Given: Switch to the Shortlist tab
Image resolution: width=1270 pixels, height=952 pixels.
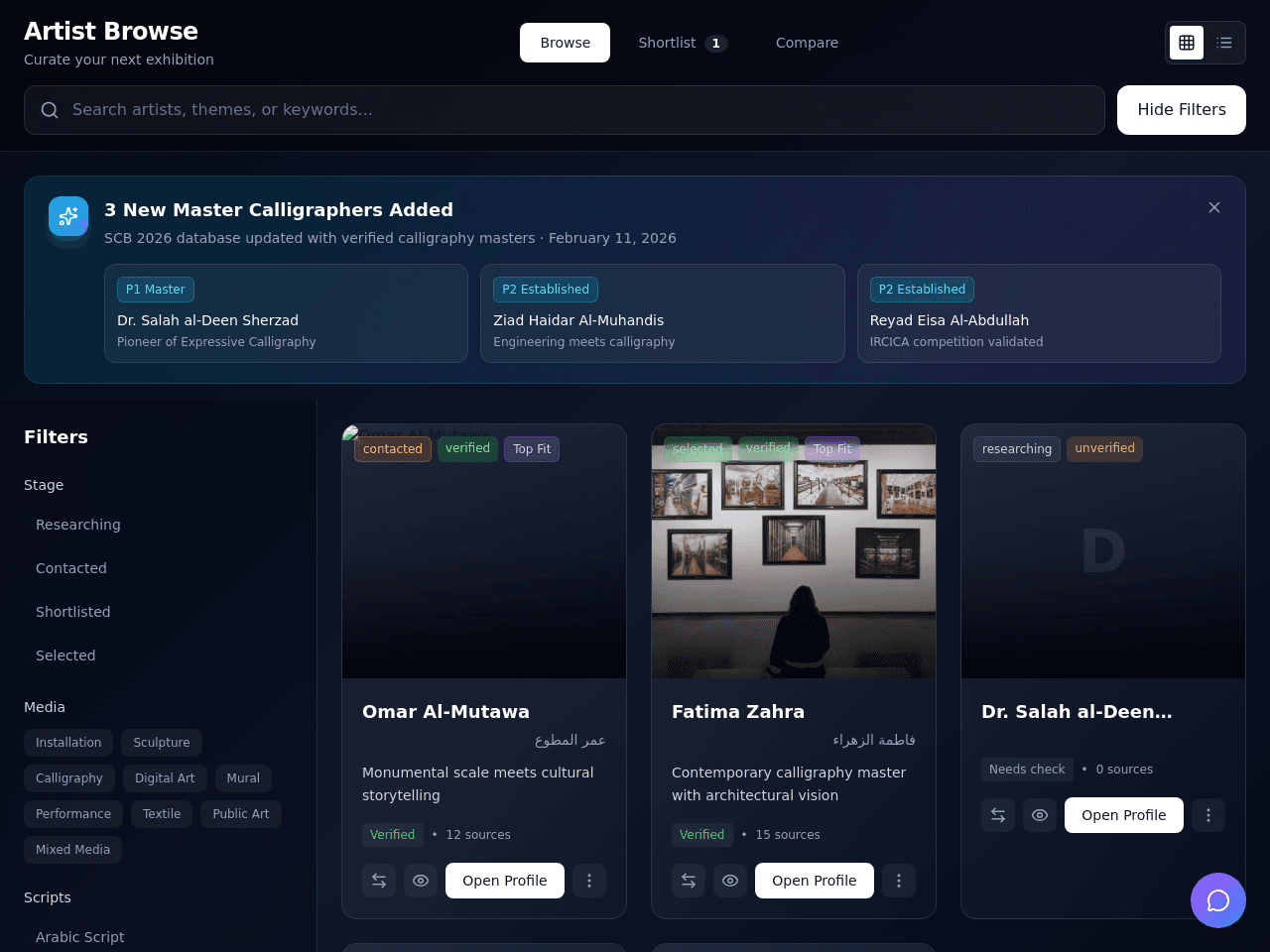Looking at the screenshot, I should click(x=683, y=43).
